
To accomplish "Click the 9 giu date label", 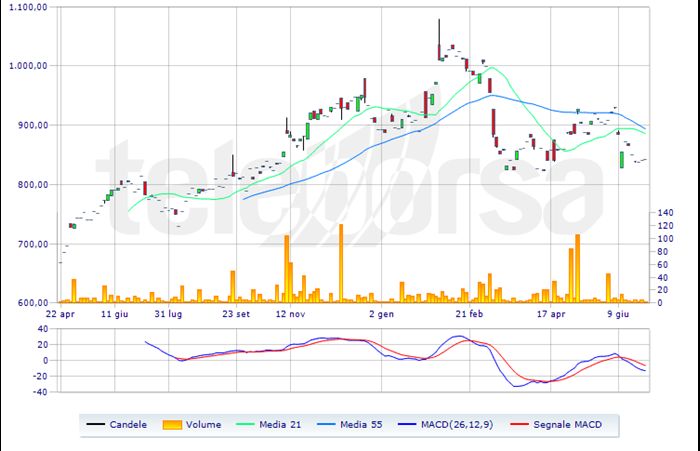I will tap(618, 314).
